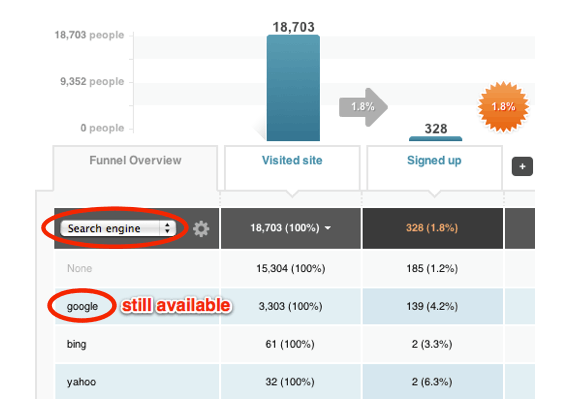Click the 3,303 (100%) cell
Viewport: 570px width, 420px height.
pos(291,306)
